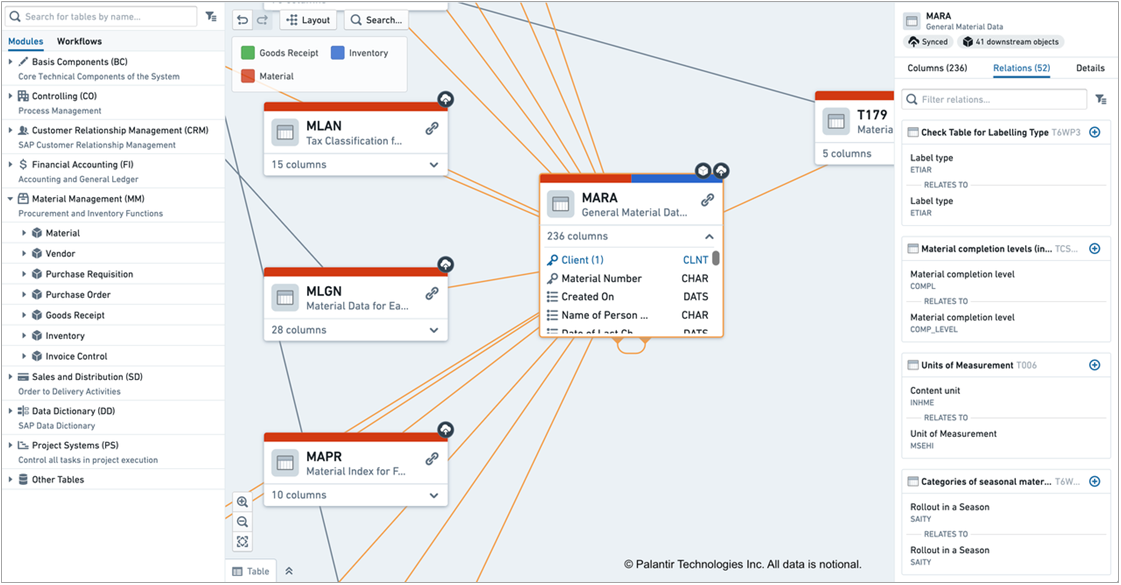Expand Basis Components (BC) module
Image resolution: width=1121 pixels, height=585 pixels.
point(10,62)
